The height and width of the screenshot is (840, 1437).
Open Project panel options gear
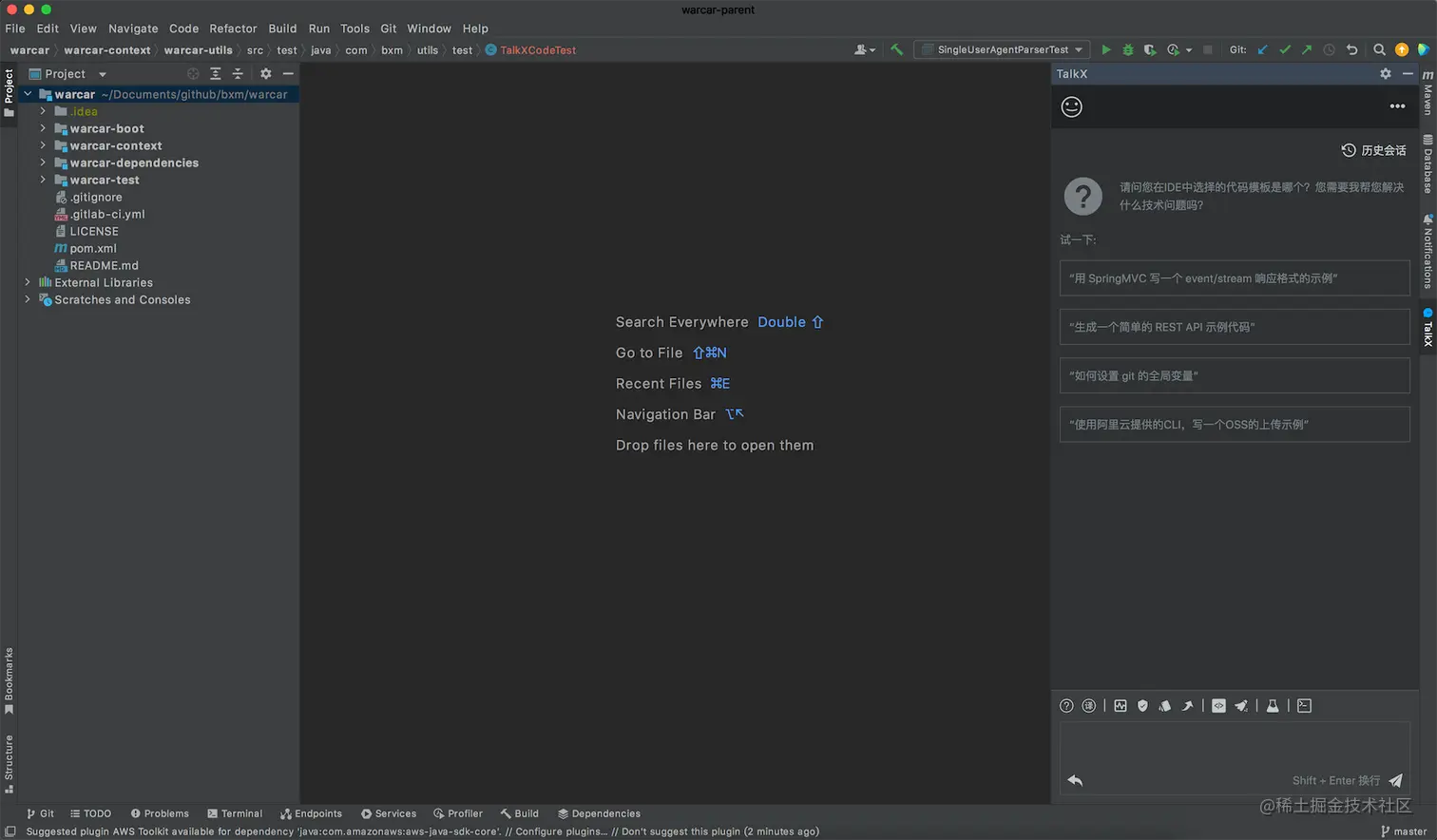coord(265,73)
